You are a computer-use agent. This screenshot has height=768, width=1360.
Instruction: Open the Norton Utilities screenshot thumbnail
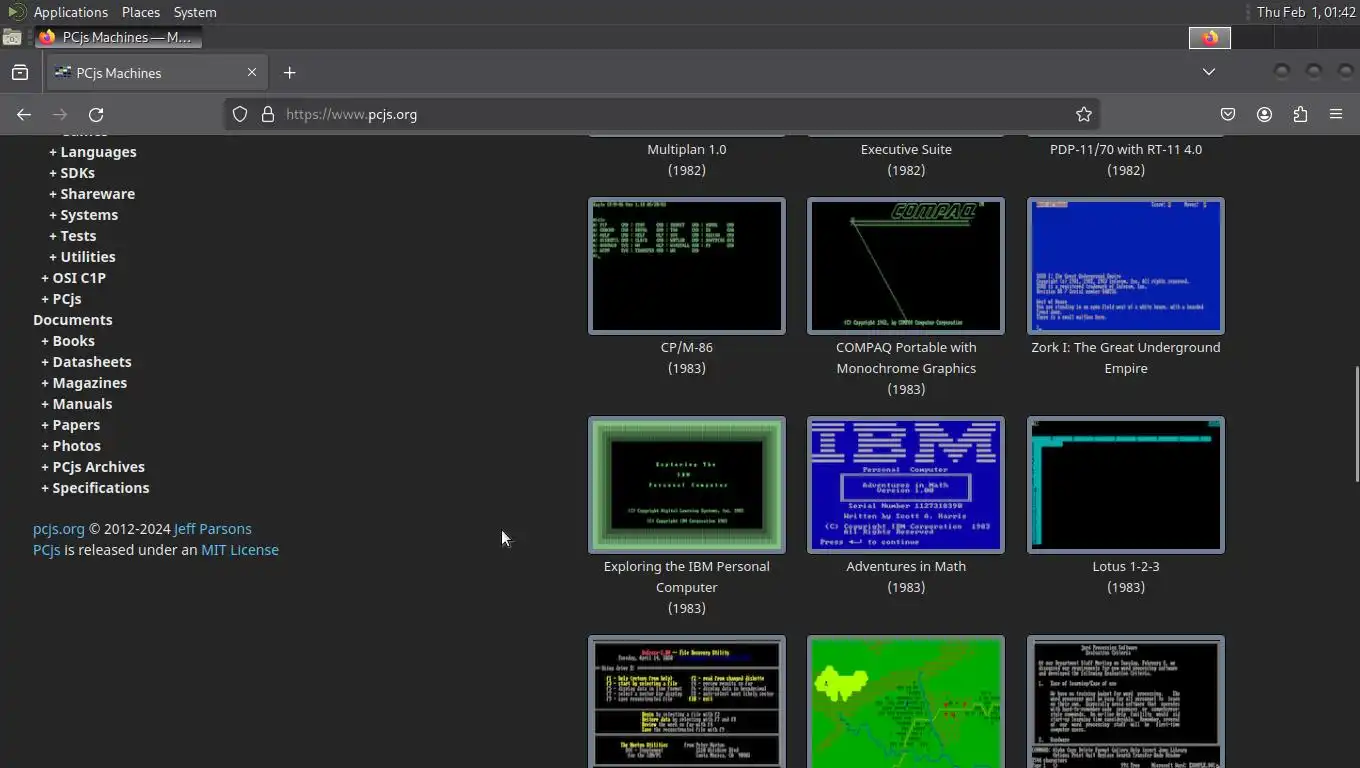click(687, 702)
